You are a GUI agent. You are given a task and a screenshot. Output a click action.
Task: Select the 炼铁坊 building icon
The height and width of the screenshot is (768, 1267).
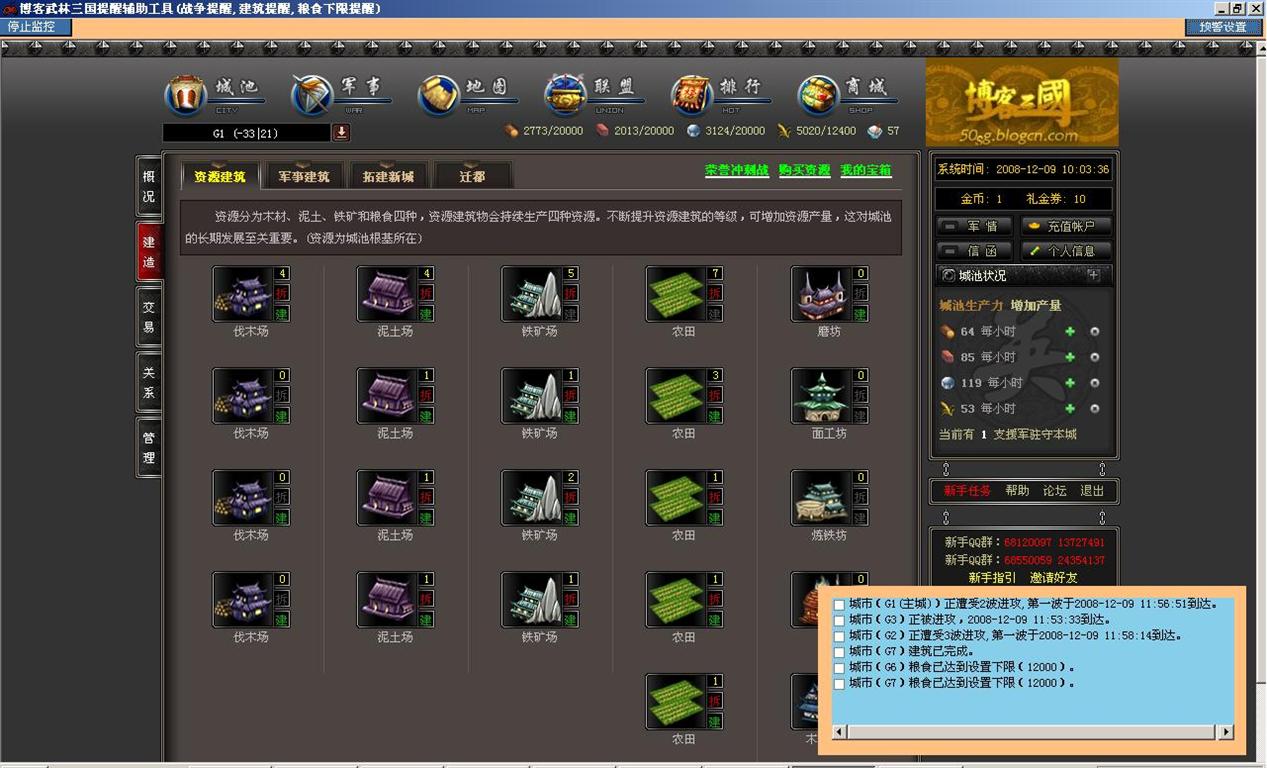[x=819, y=498]
